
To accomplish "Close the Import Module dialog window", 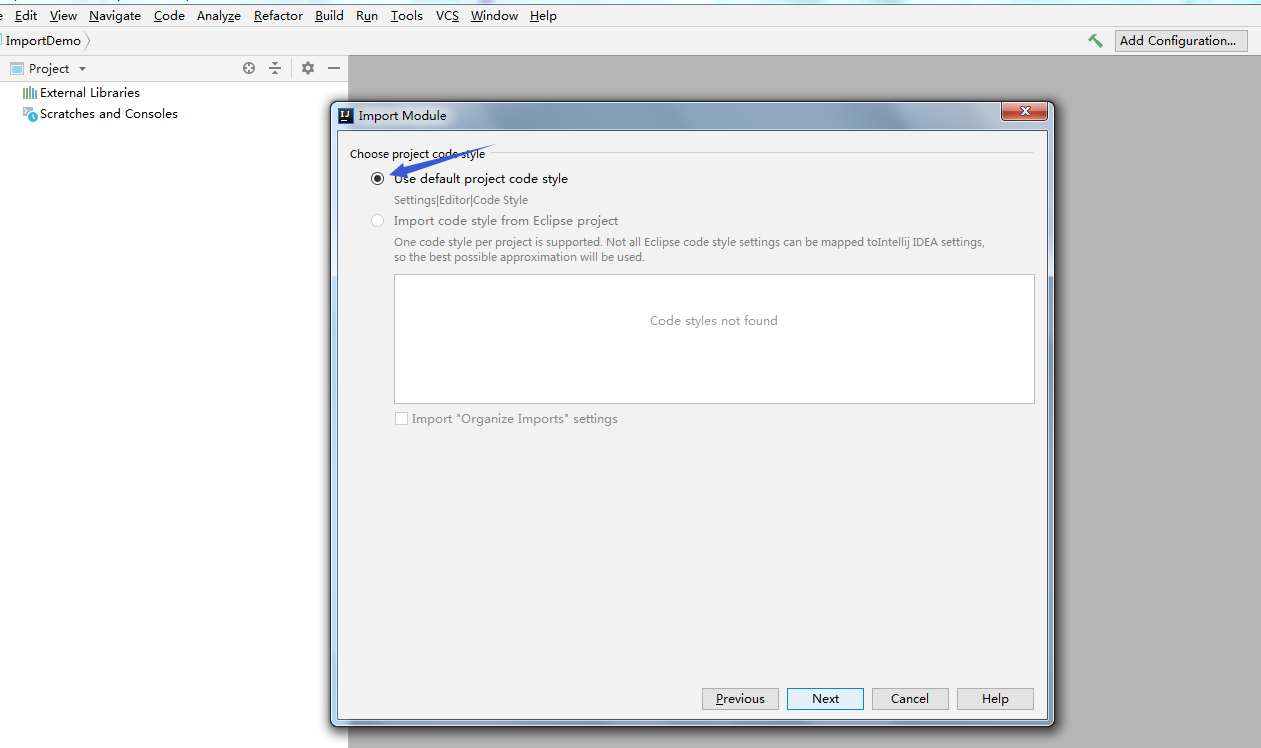I will coord(1024,113).
